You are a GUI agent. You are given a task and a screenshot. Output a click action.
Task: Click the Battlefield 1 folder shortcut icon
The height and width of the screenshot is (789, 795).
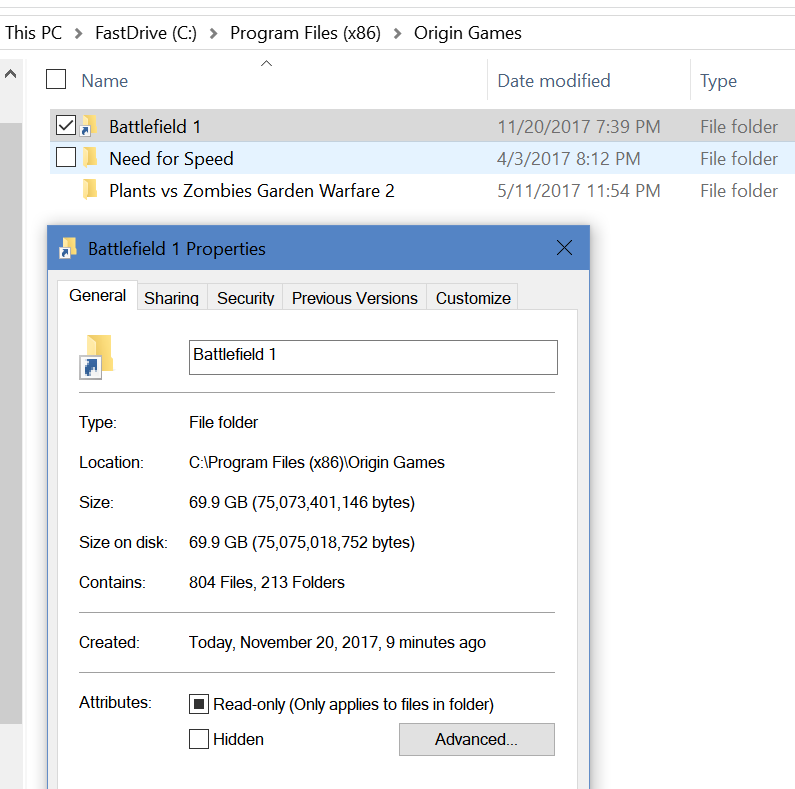[90, 127]
